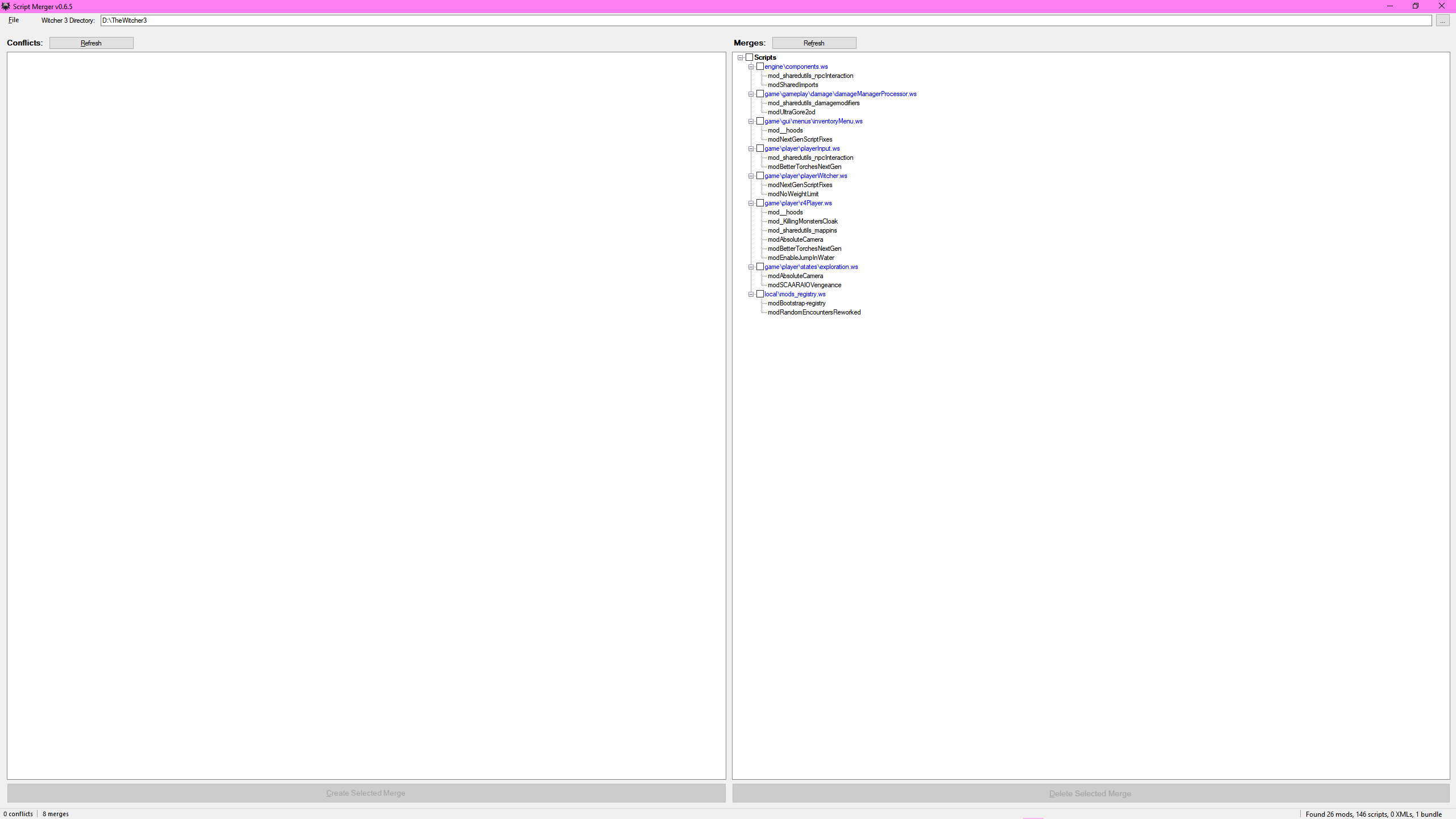Open the File menu
This screenshot has height=819, width=1456.
click(x=14, y=20)
